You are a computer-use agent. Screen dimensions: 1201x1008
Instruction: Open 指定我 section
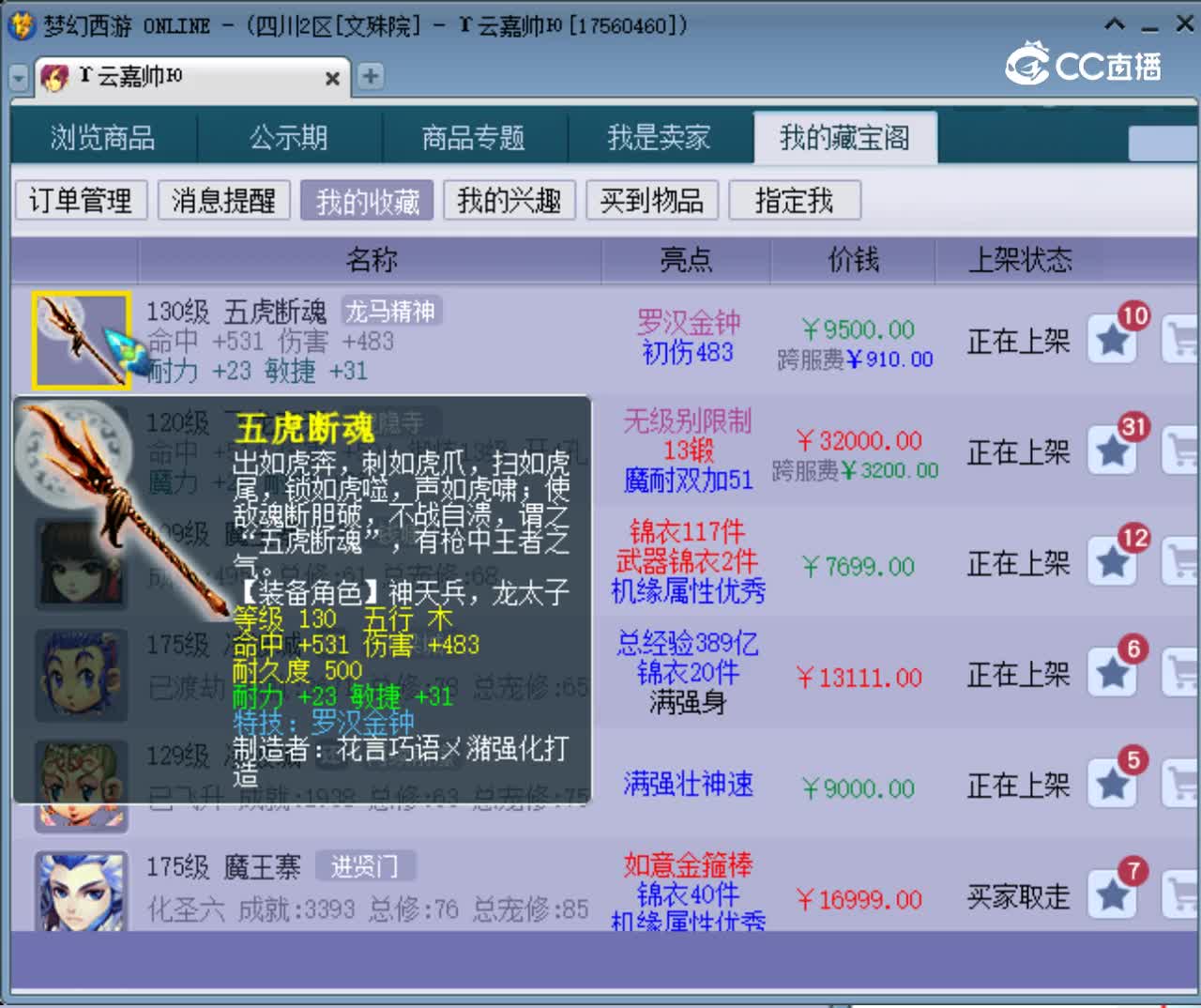coord(795,200)
